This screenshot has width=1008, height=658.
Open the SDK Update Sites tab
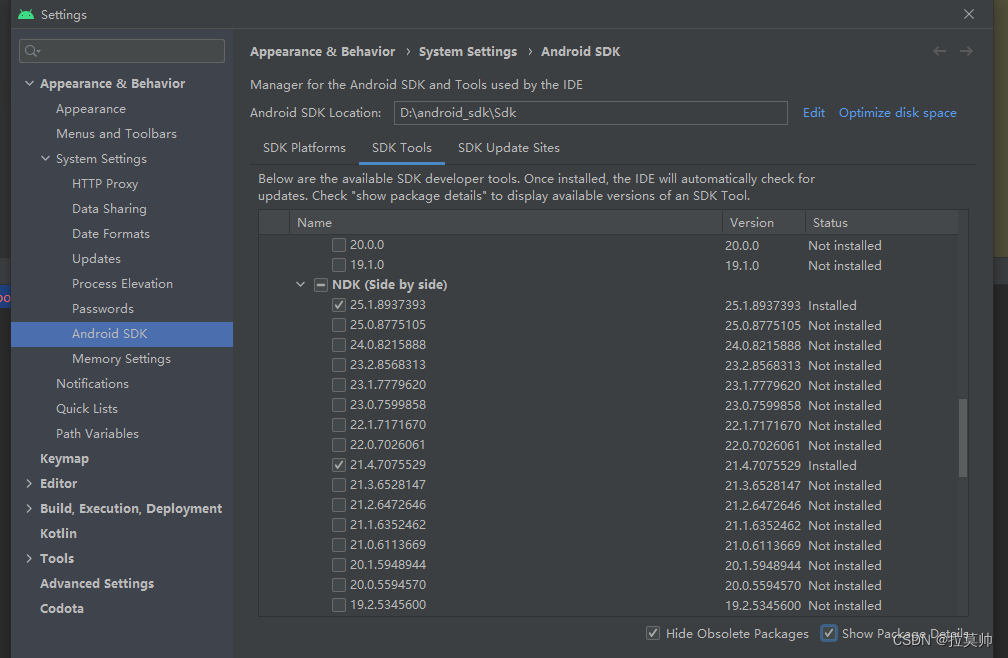pos(508,148)
